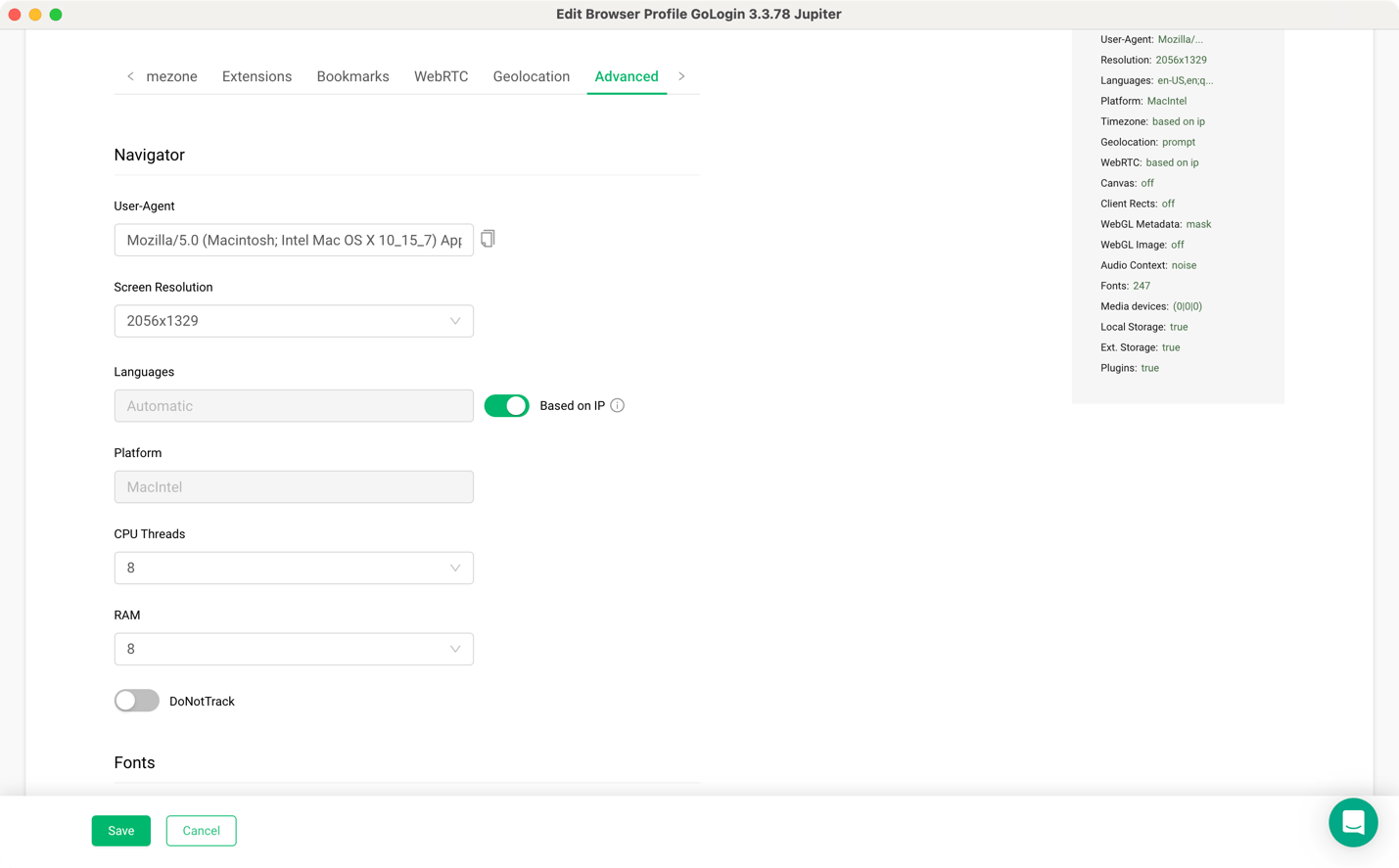Show more tabs with the right arrow
Viewport: 1399px width, 868px height.
pyautogui.click(x=681, y=76)
